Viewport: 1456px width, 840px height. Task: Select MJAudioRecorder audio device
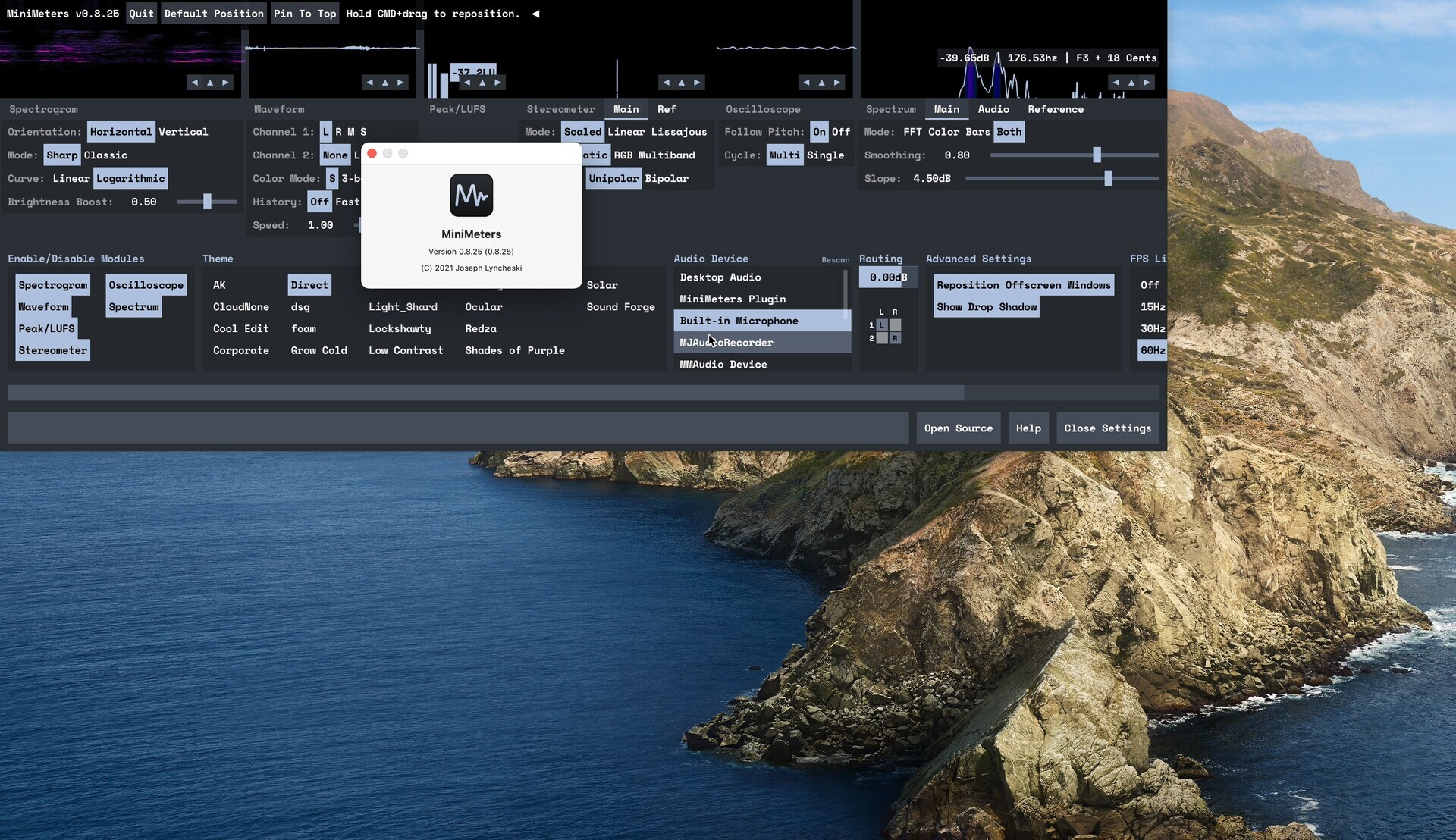pyautogui.click(x=762, y=343)
